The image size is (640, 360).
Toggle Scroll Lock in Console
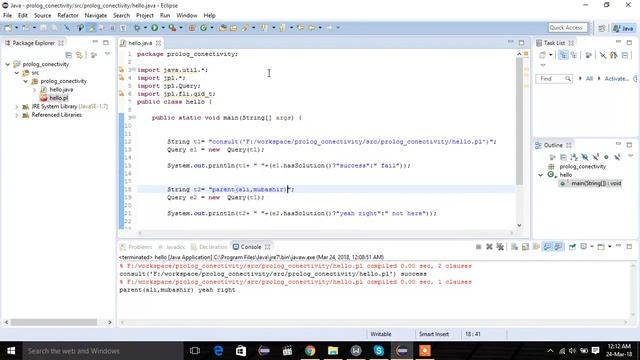click(525, 247)
